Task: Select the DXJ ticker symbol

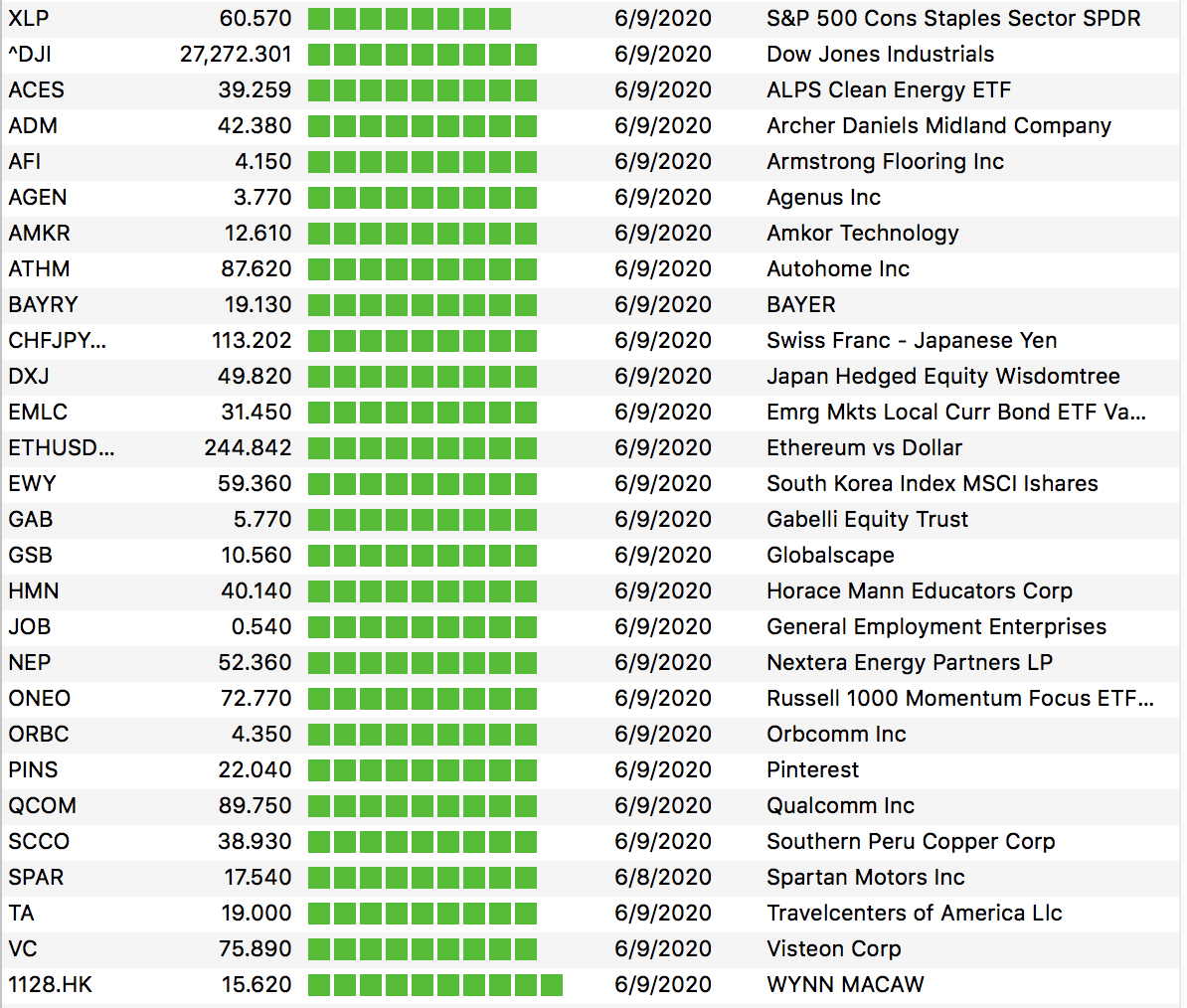Action: click(29, 376)
